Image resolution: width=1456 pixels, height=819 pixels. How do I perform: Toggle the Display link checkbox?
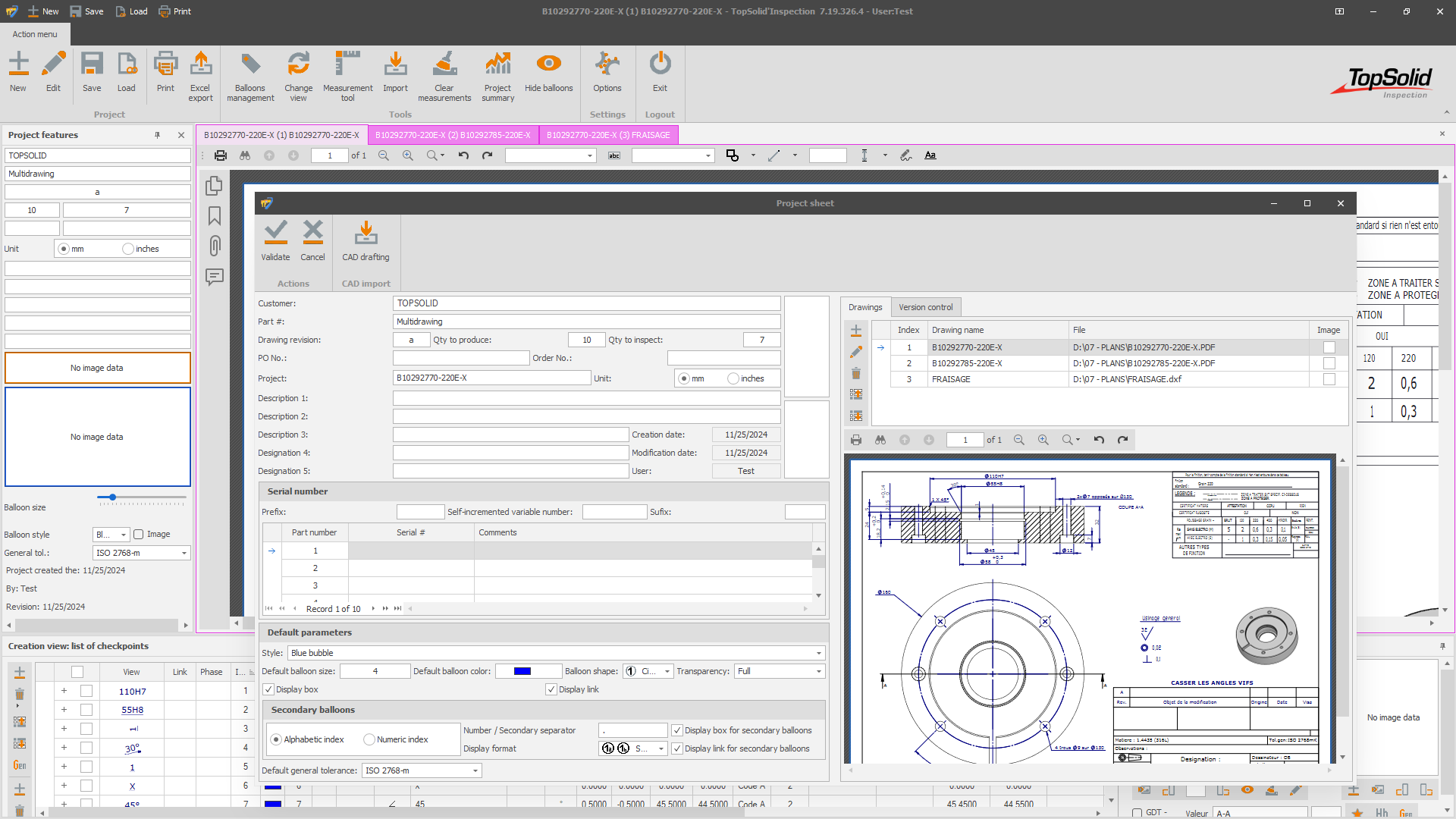click(551, 689)
